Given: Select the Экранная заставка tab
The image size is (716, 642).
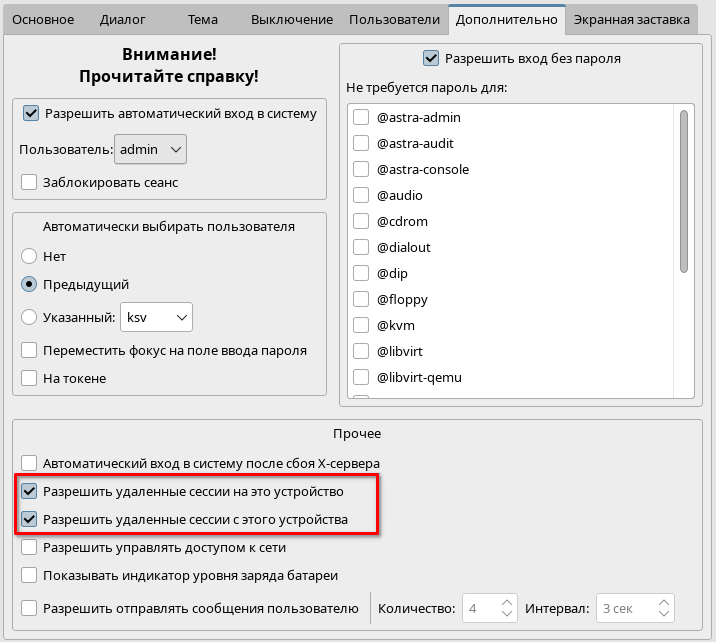Looking at the screenshot, I should tap(631, 19).
